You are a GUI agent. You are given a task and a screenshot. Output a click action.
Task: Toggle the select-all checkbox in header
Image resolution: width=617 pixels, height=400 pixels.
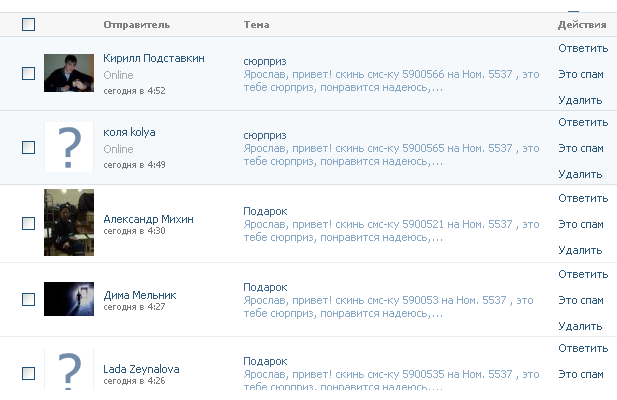click(x=28, y=24)
